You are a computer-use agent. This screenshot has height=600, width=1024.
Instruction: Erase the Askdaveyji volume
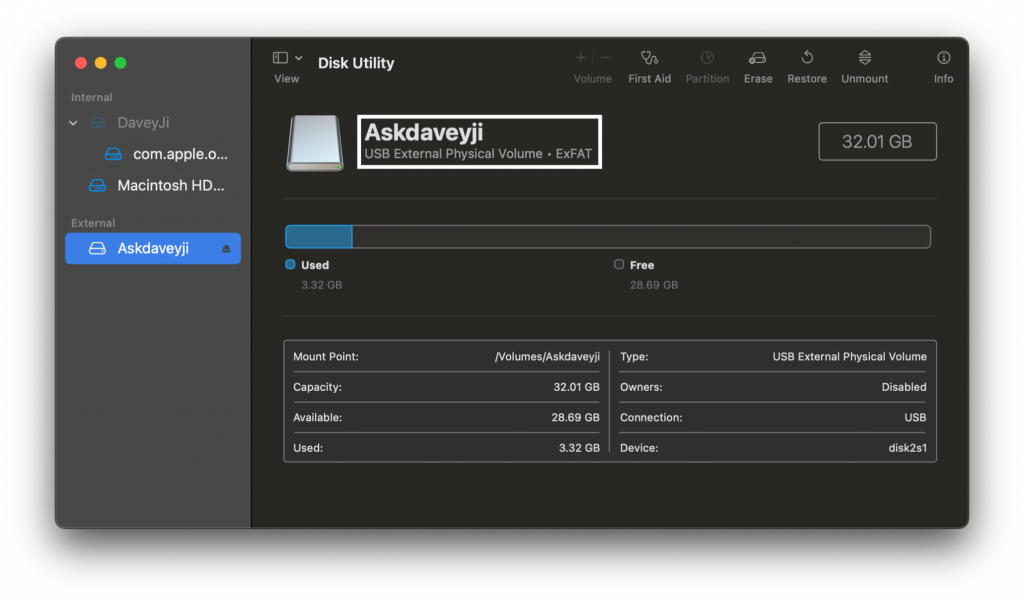[758, 67]
